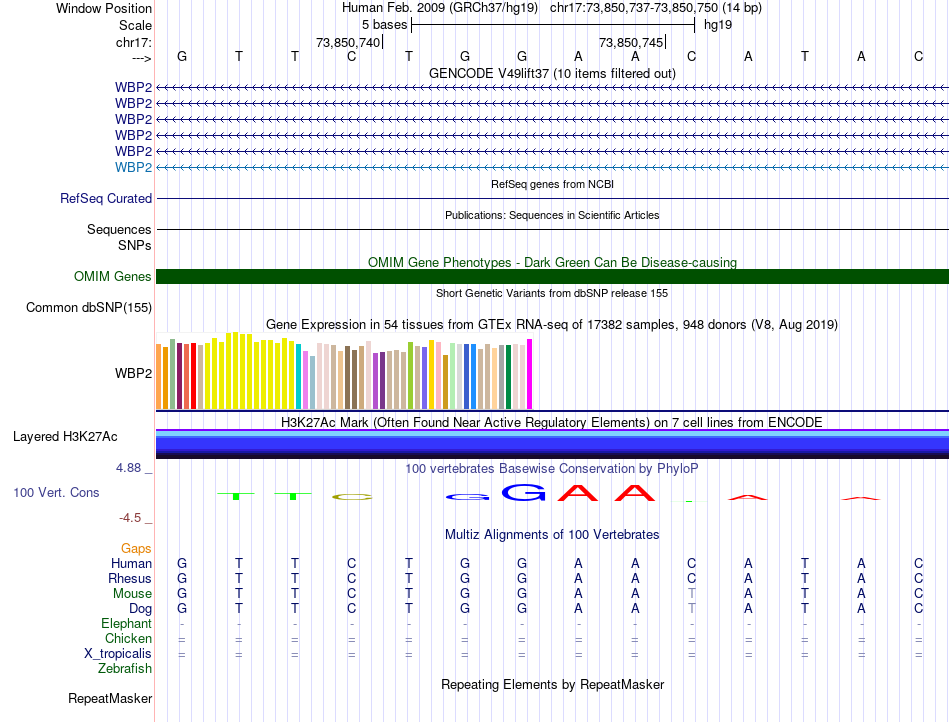Screen dimensions: 950x722
Task: Click the blue H3K27Ac signal band
Action: (552, 444)
